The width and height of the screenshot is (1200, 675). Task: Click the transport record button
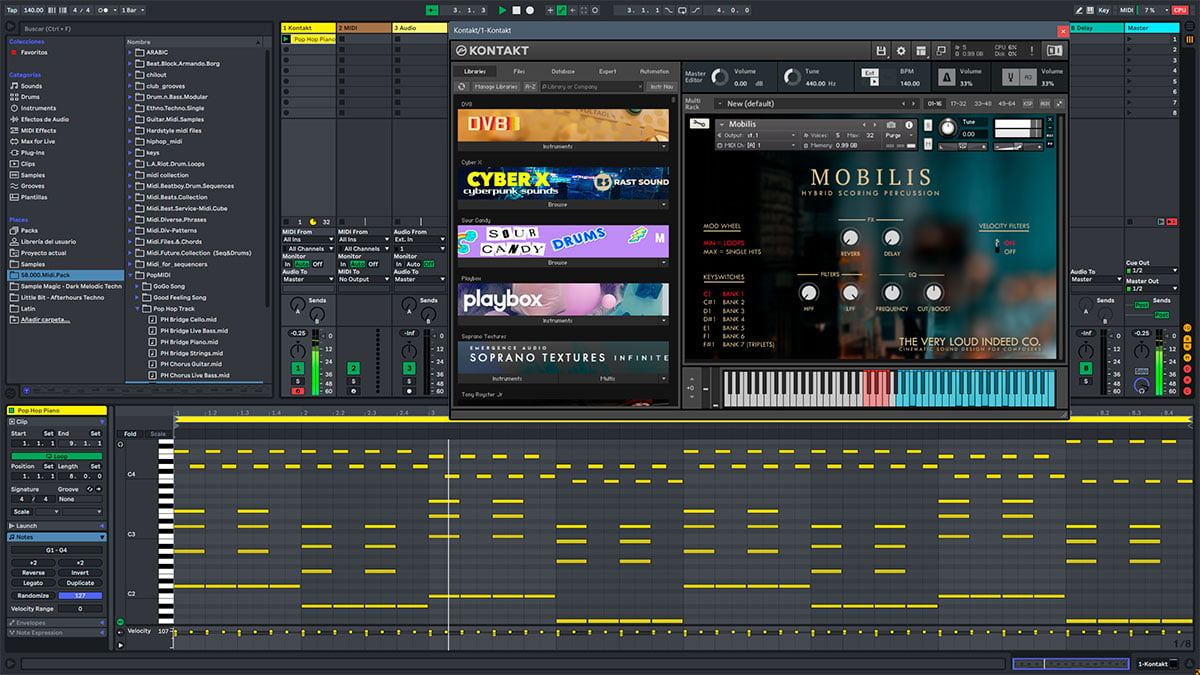530,10
